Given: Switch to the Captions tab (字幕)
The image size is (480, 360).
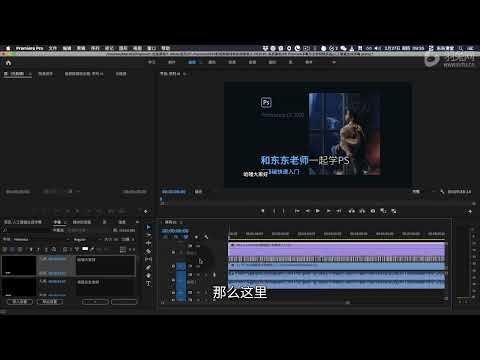Looking at the screenshot, I should [58, 222].
